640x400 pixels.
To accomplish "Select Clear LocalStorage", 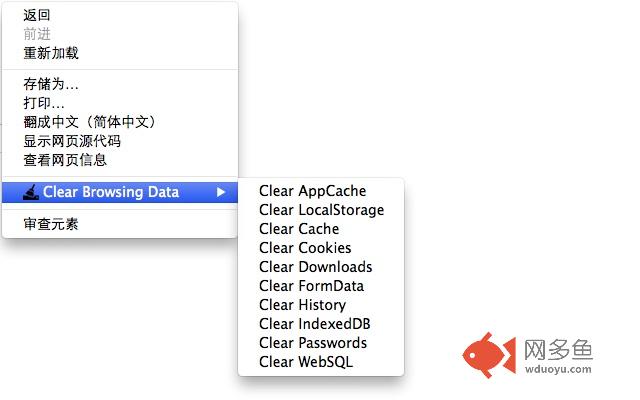I will [321, 210].
